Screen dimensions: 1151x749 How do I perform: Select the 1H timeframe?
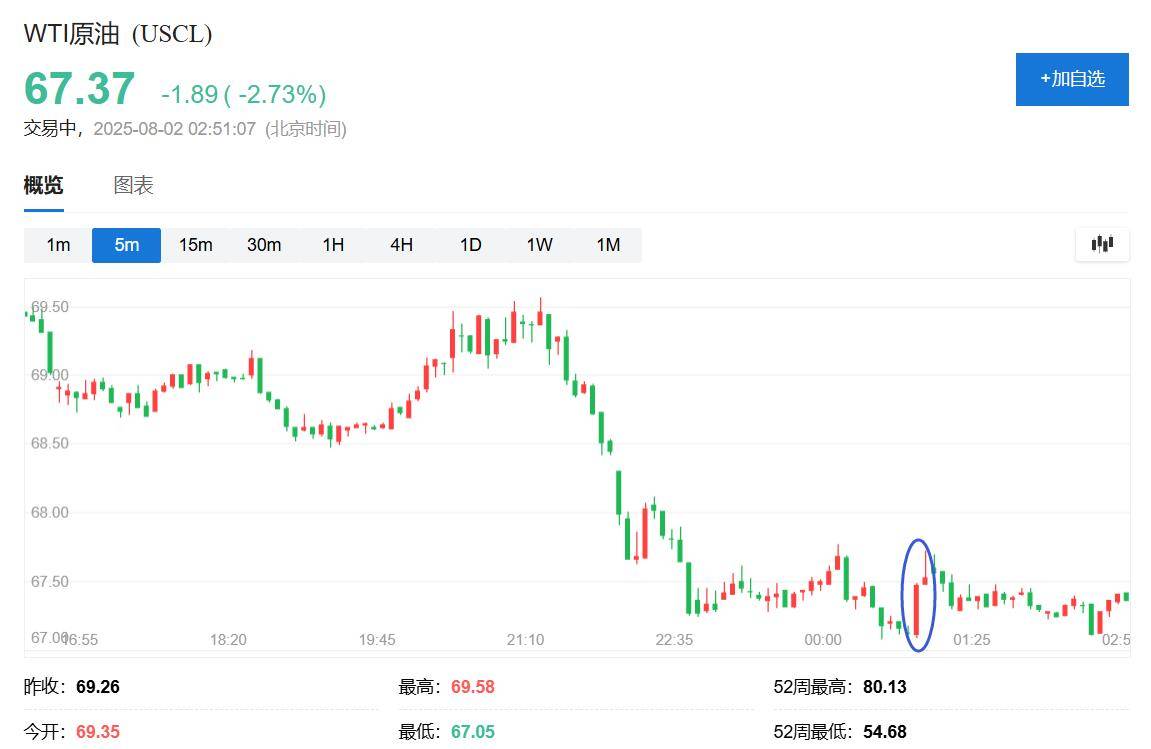(333, 244)
